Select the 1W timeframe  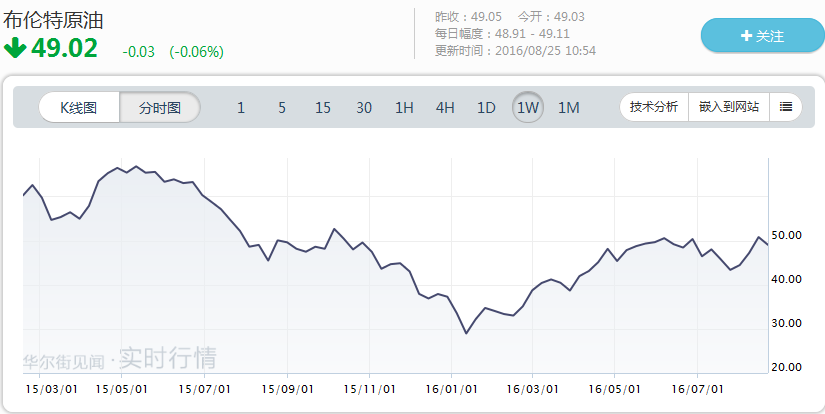pos(528,108)
